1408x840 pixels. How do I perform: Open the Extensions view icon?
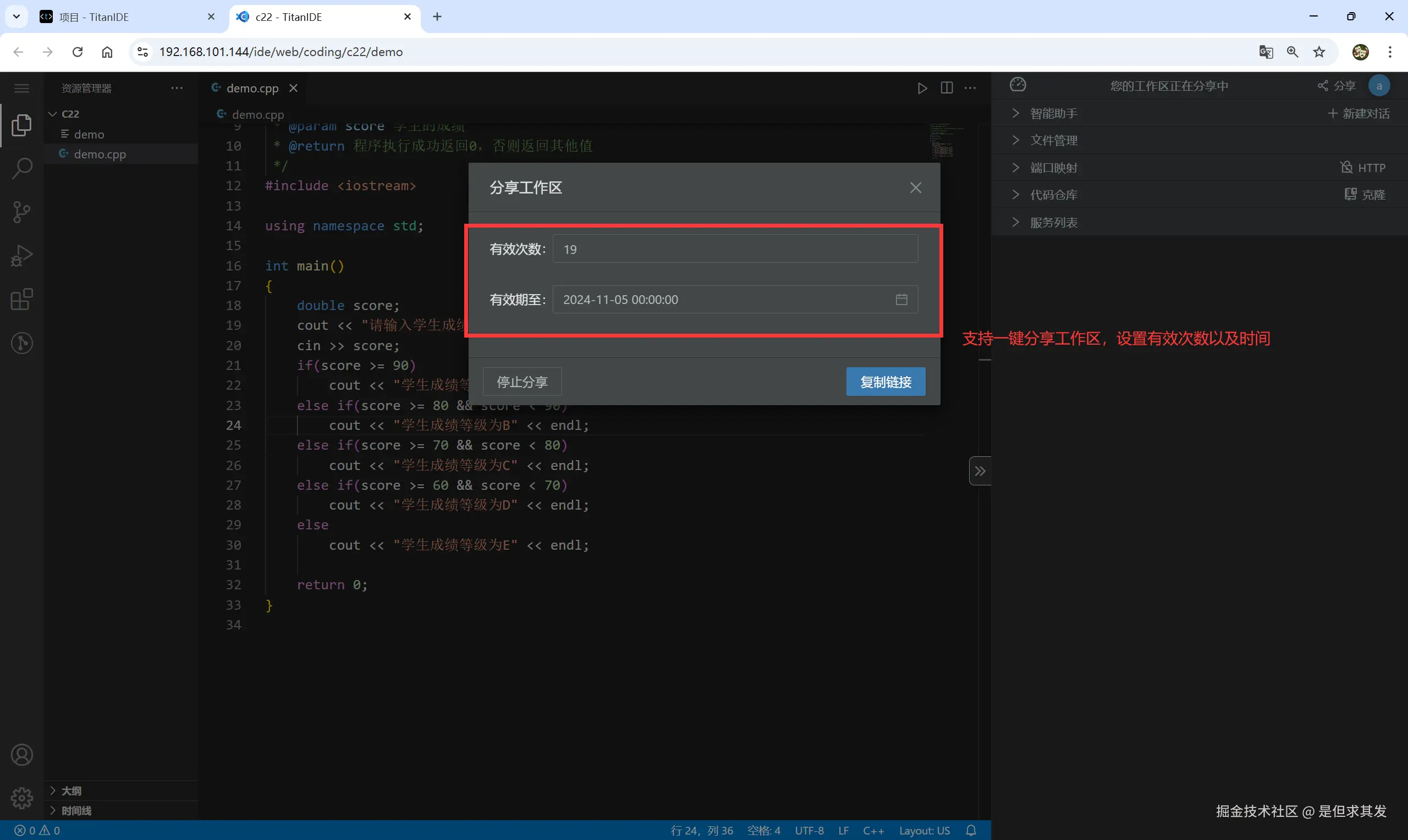click(x=21, y=300)
